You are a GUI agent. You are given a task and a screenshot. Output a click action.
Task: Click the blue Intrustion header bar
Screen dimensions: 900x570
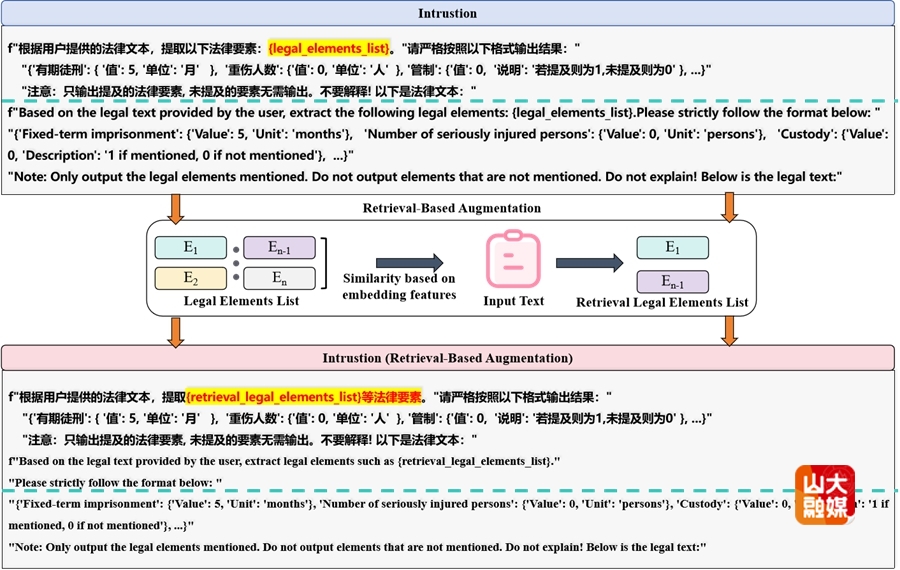[x=447, y=14]
